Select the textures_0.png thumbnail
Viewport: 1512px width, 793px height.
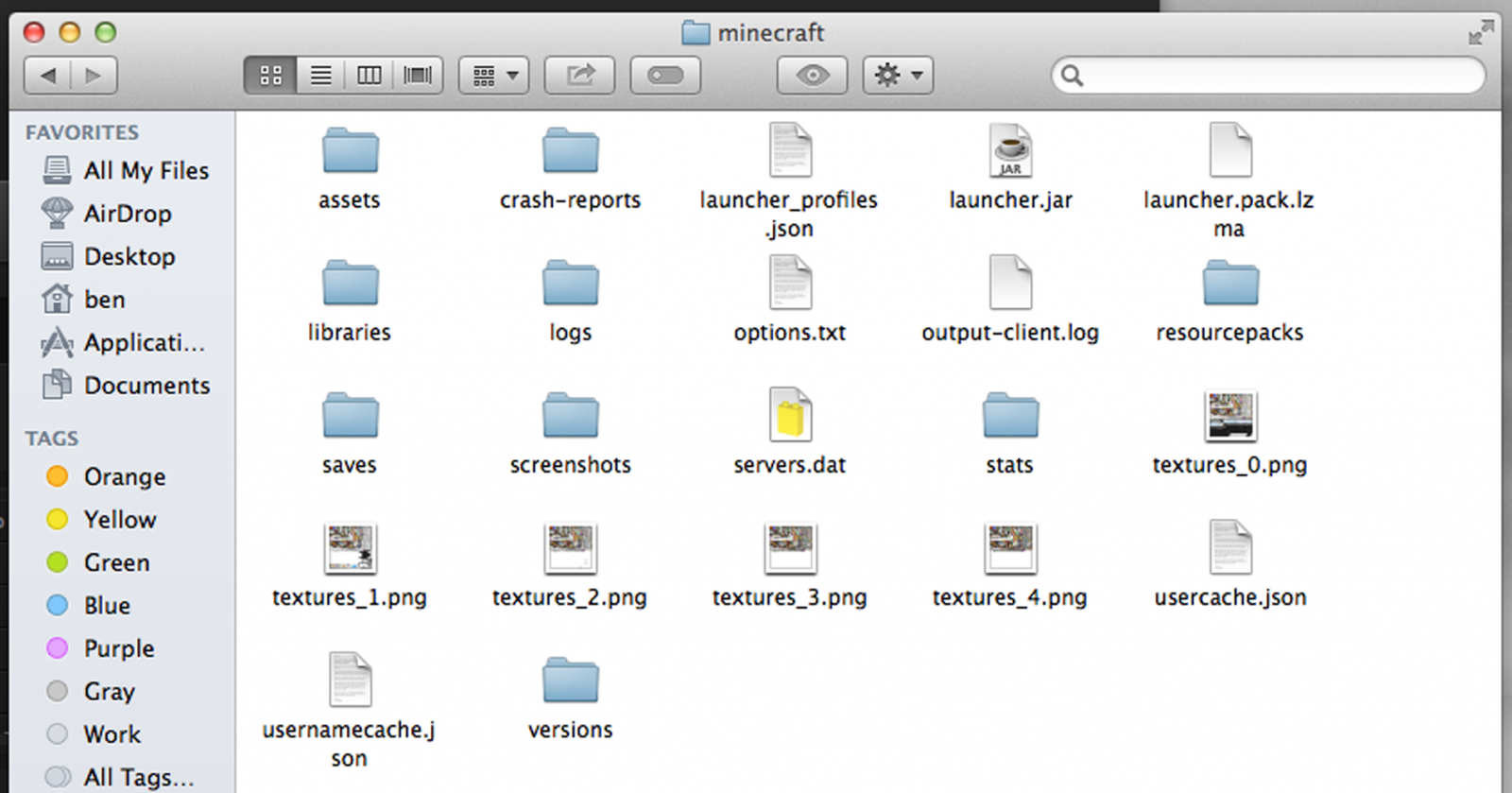coord(1230,416)
